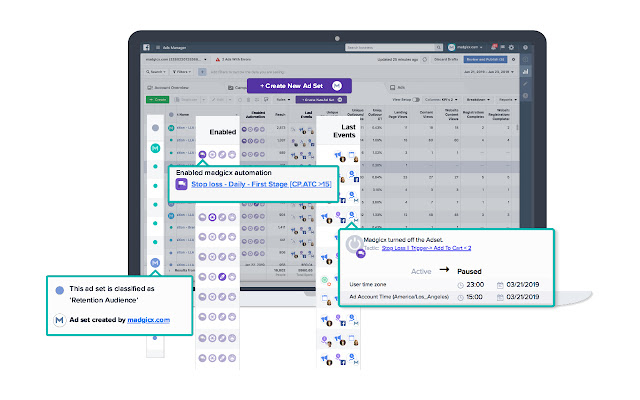Viewport: 640px width, 400px height.
Task: Sort by Landing Page Views column header
Action: click(400, 115)
